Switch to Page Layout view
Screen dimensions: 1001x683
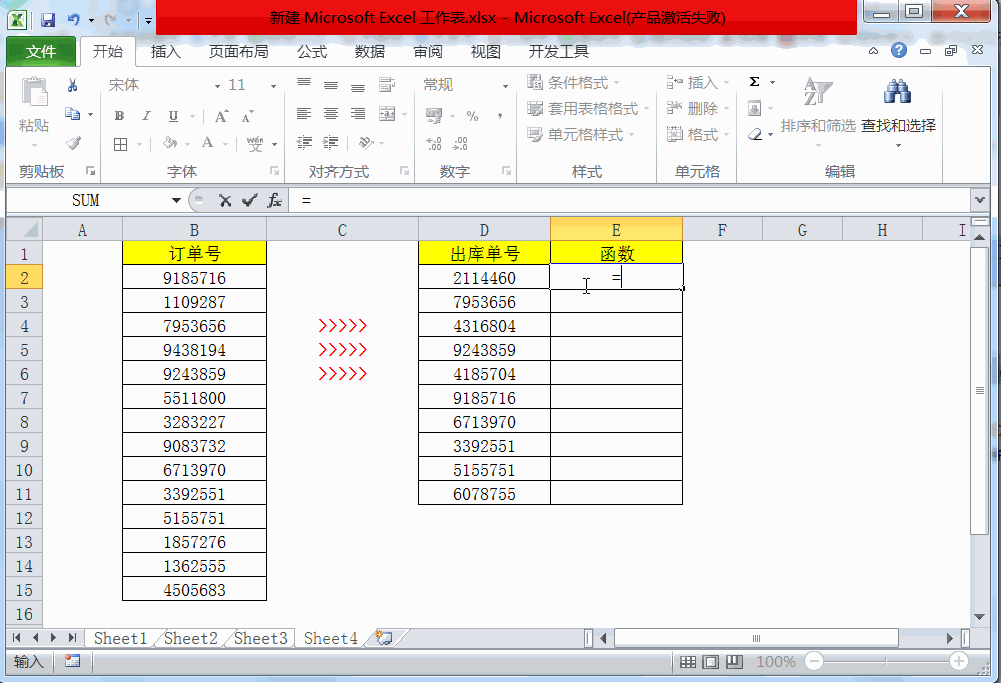[x=711, y=662]
